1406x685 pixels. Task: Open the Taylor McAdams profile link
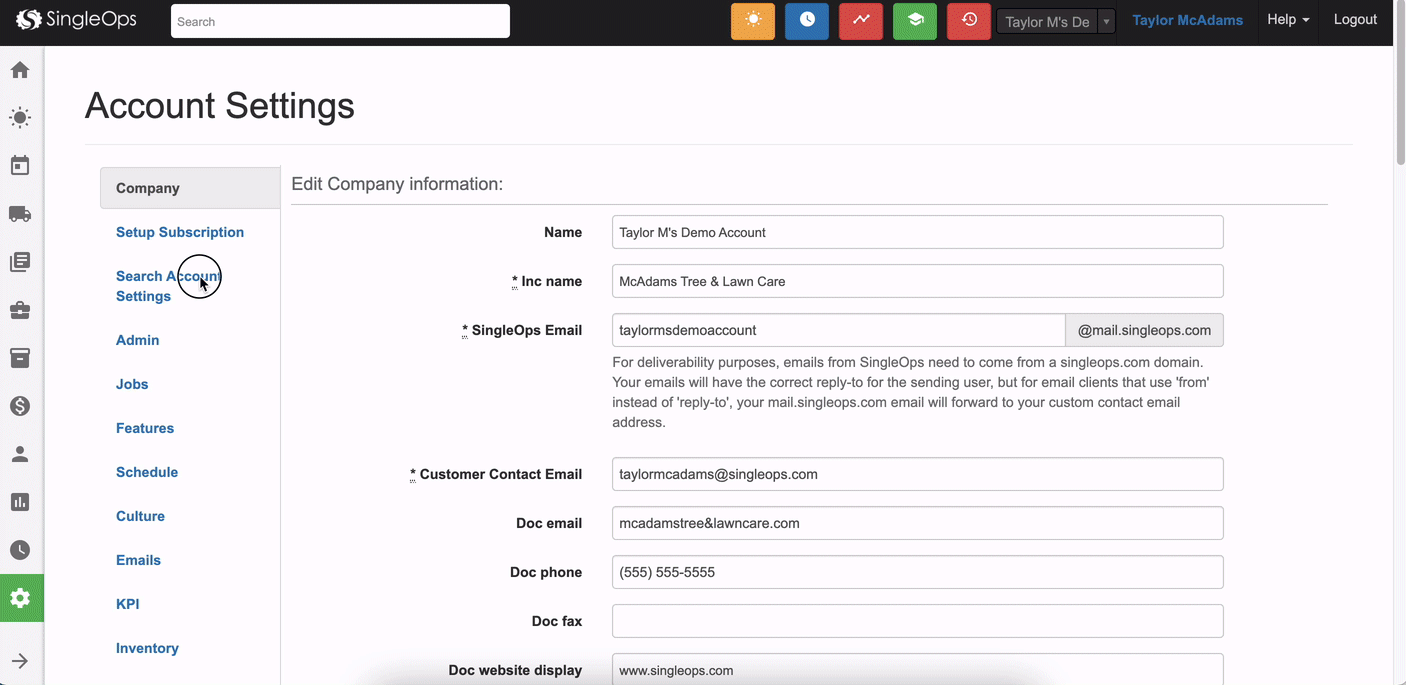pyautogui.click(x=1187, y=20)
